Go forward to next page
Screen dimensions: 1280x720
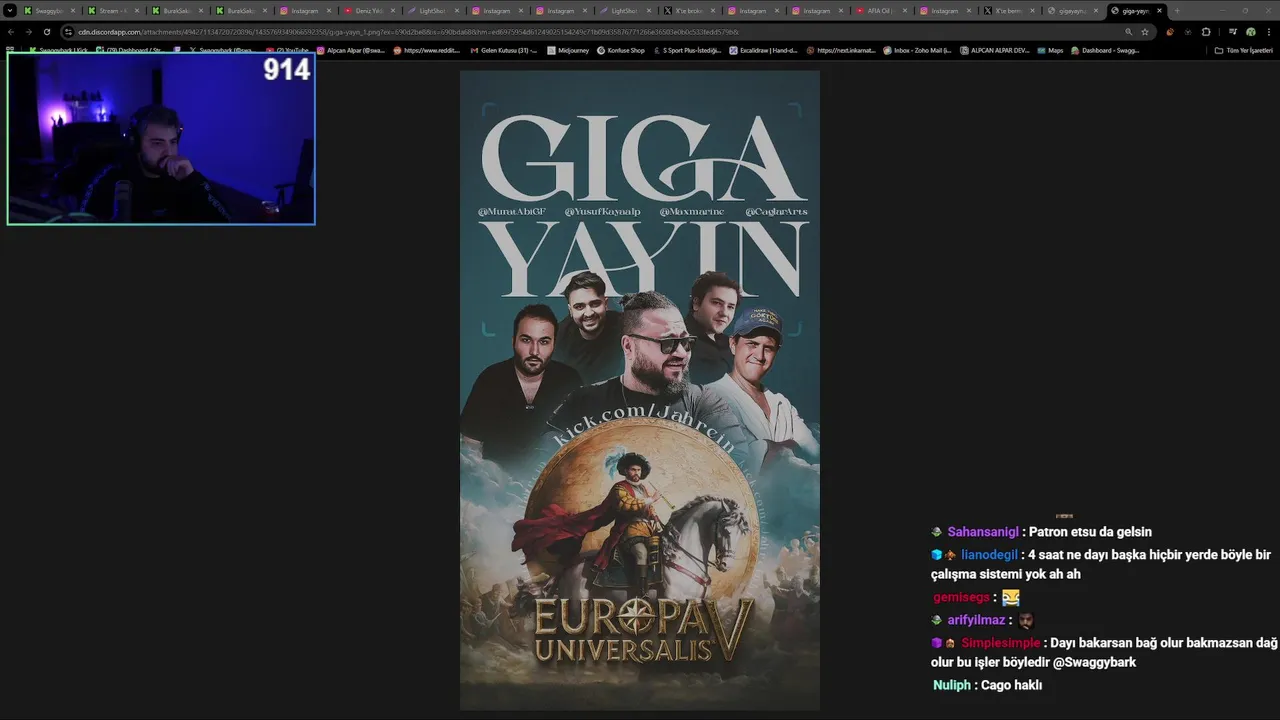tap(28, 31)
